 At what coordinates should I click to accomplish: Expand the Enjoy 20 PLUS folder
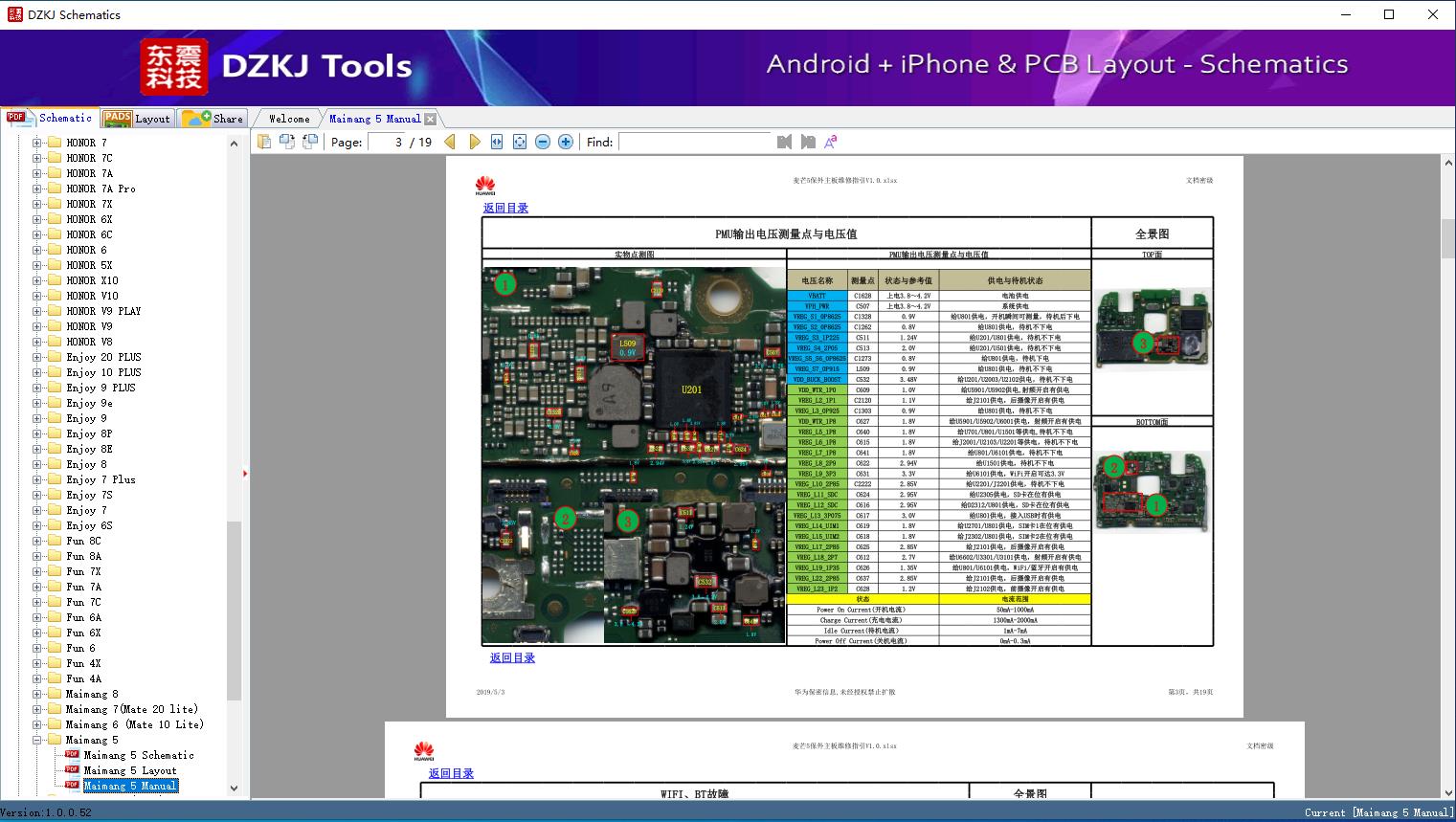pos(37,357)
